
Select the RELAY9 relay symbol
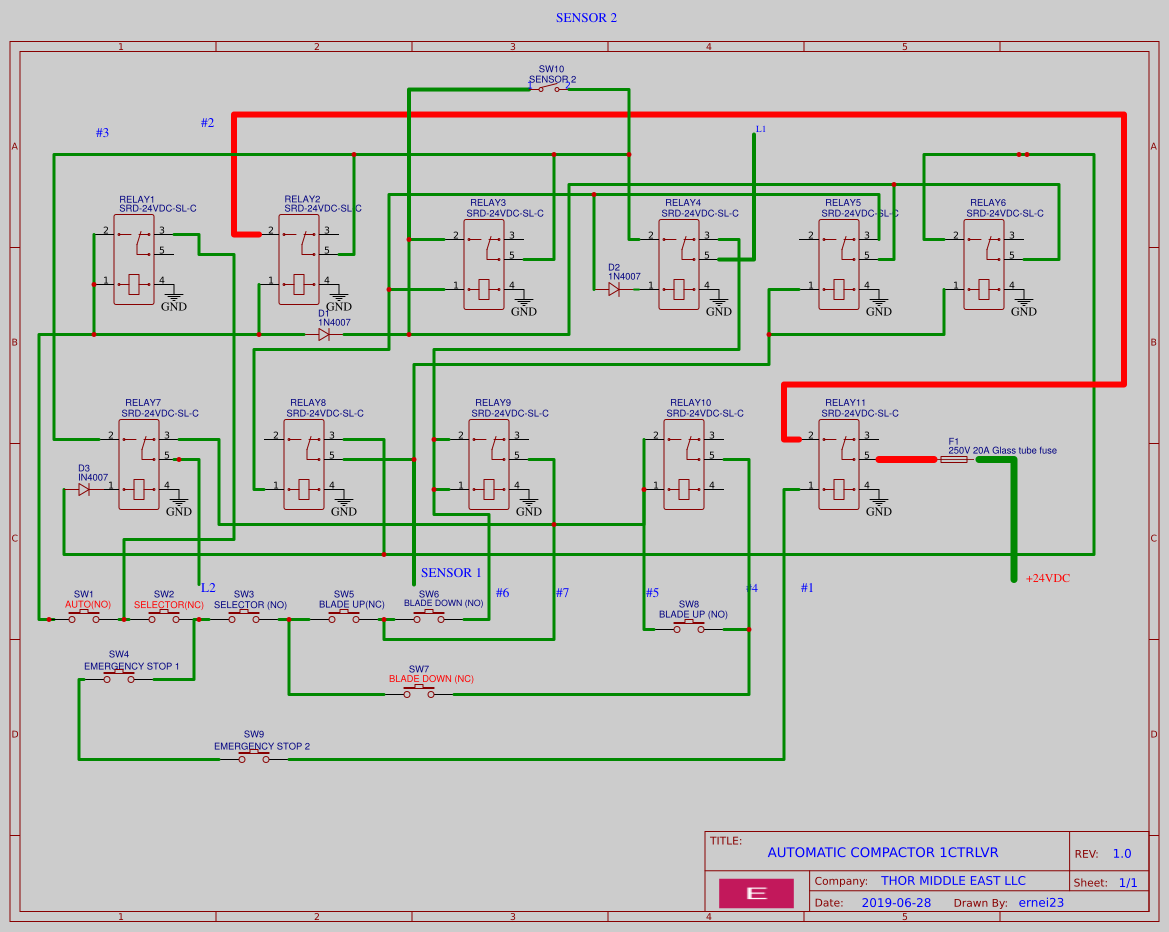point(488,465)
